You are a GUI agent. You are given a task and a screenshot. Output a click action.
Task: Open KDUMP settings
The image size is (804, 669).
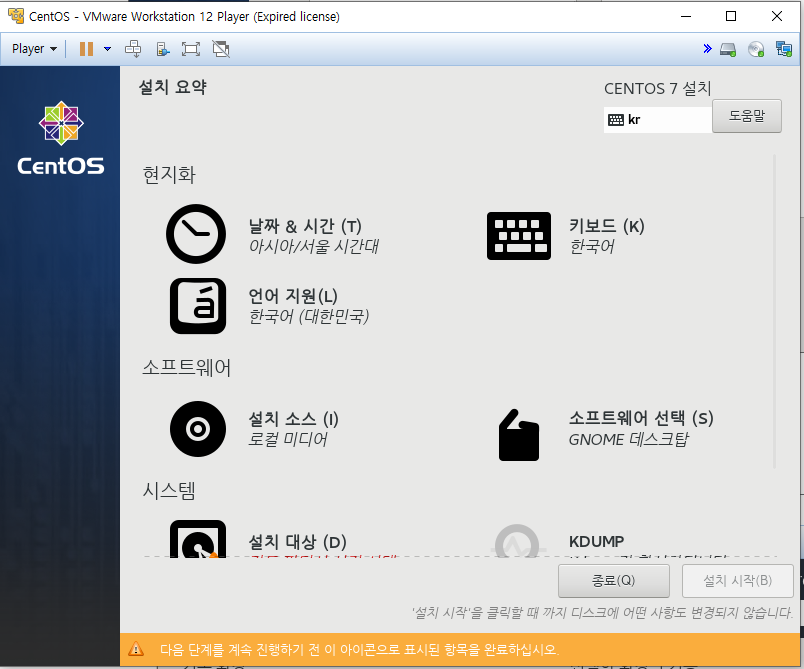(x=596, y=542)
